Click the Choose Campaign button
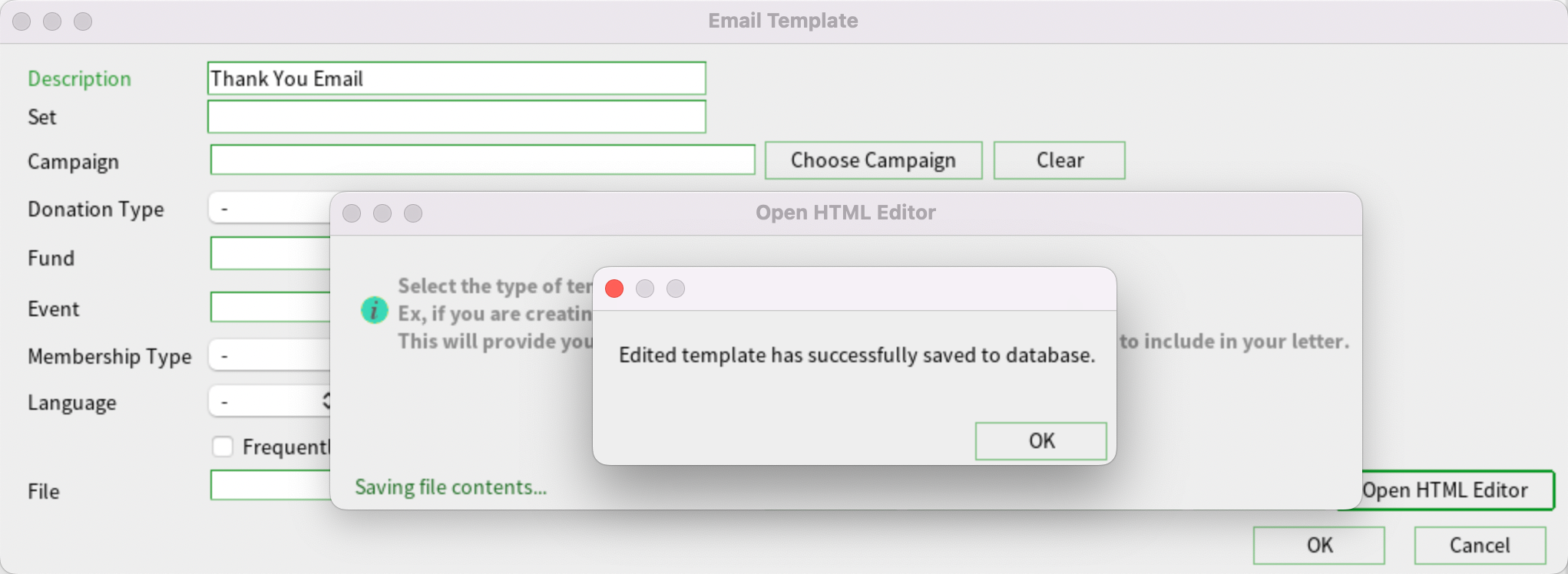This screenshot has width=1568, height=574. tap(874, 160)
